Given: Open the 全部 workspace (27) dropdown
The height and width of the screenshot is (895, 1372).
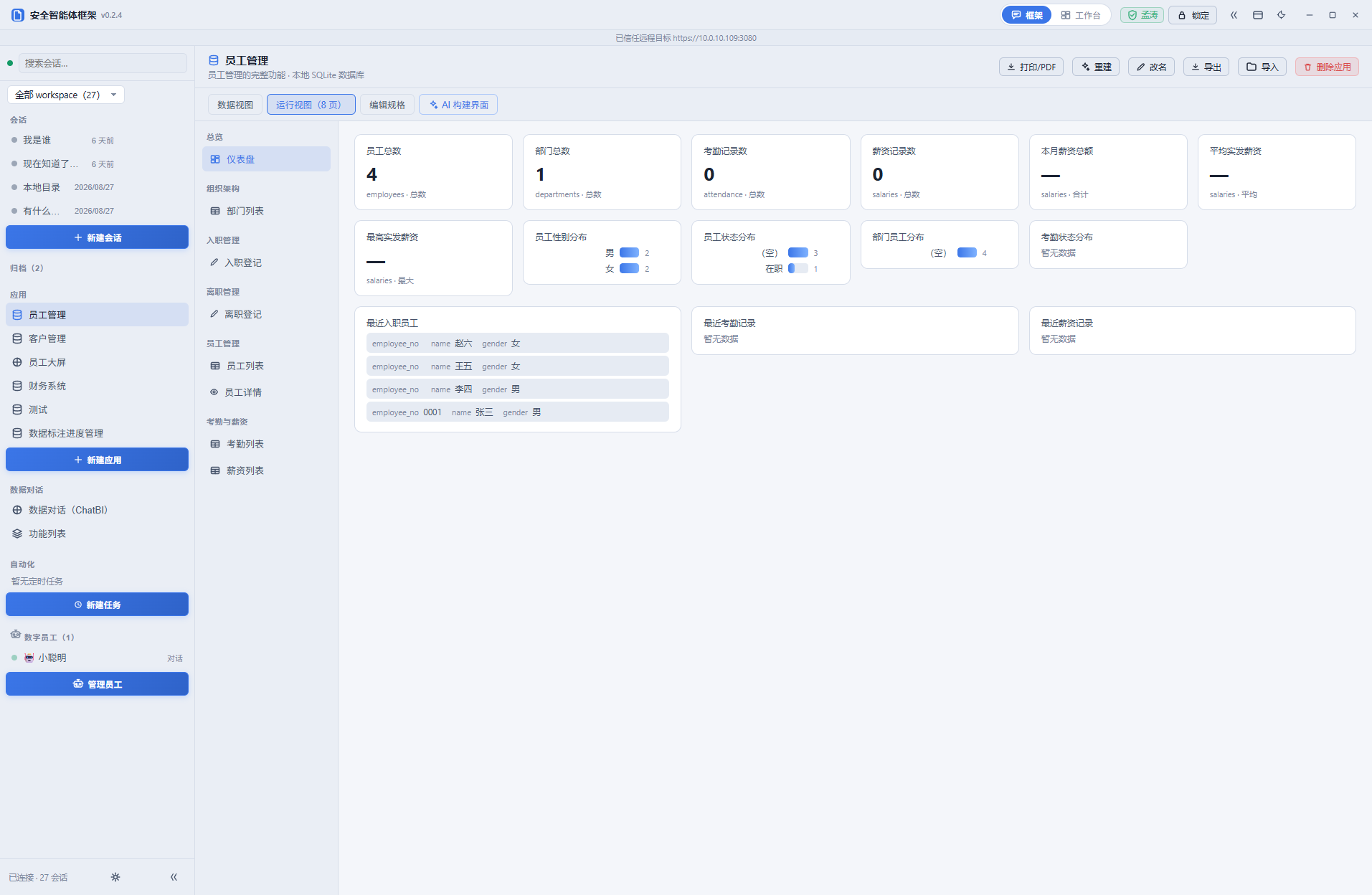Looking at the screenshot, I should click(66, 95).
